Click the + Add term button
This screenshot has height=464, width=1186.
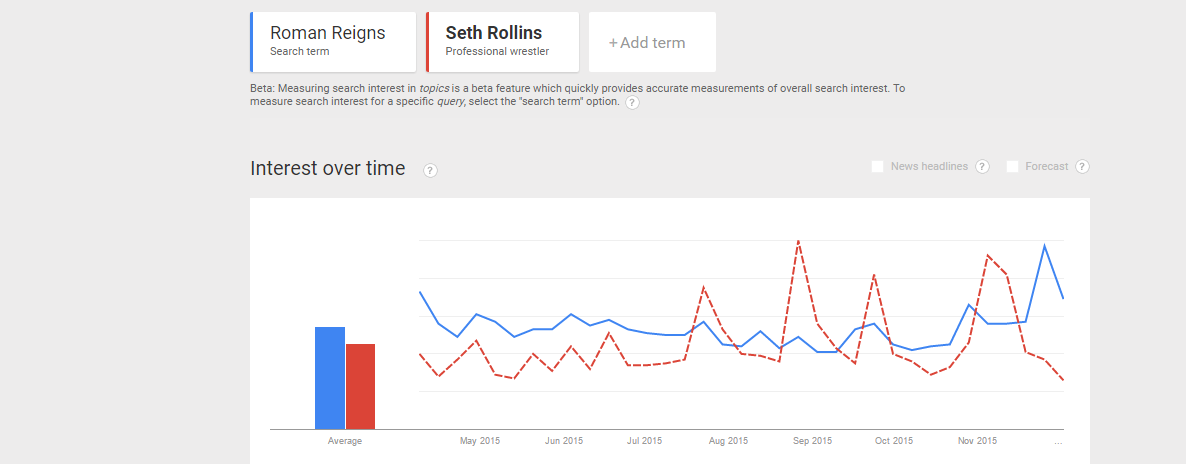(652, 42)
